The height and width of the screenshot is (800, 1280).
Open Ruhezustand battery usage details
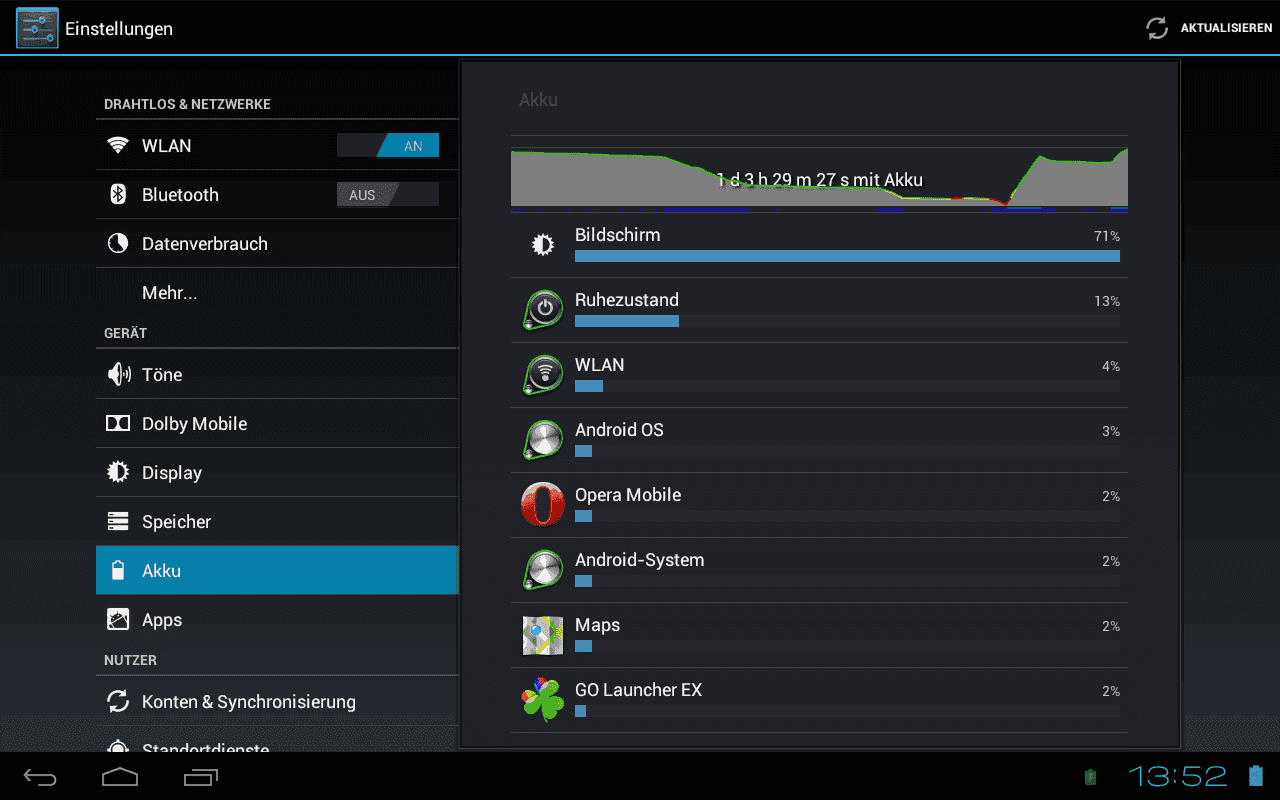[x=819, y=310]
